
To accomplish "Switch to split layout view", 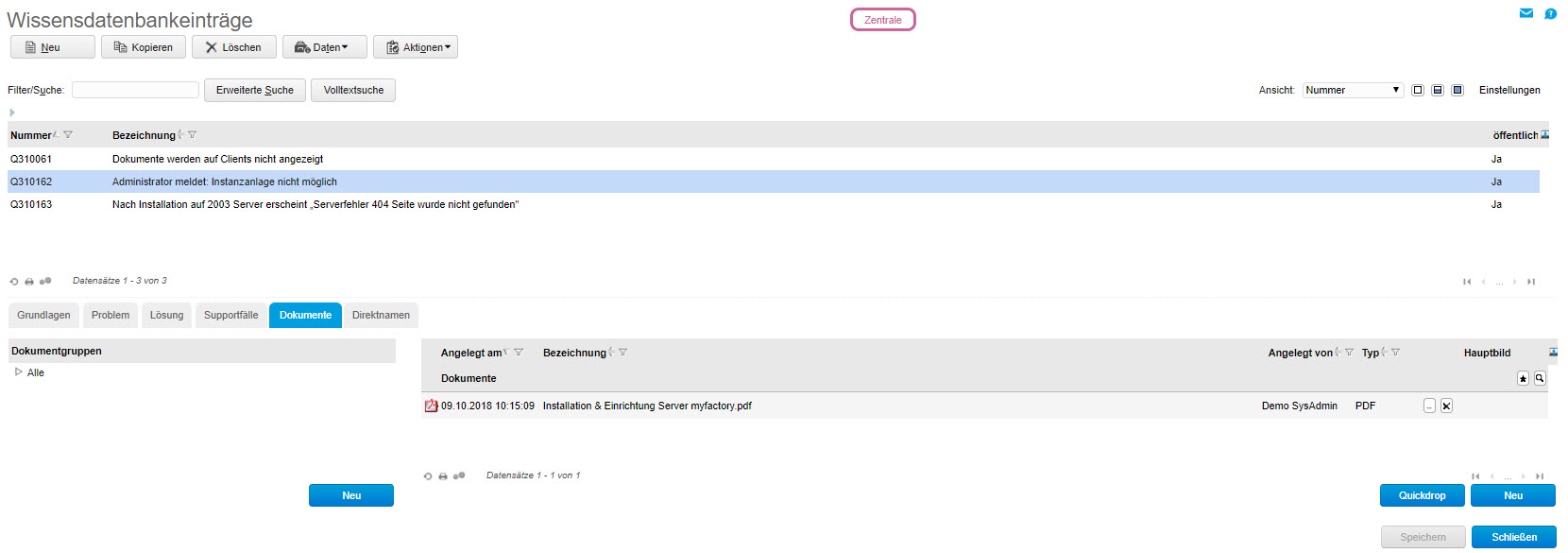I will point(1438,90).
